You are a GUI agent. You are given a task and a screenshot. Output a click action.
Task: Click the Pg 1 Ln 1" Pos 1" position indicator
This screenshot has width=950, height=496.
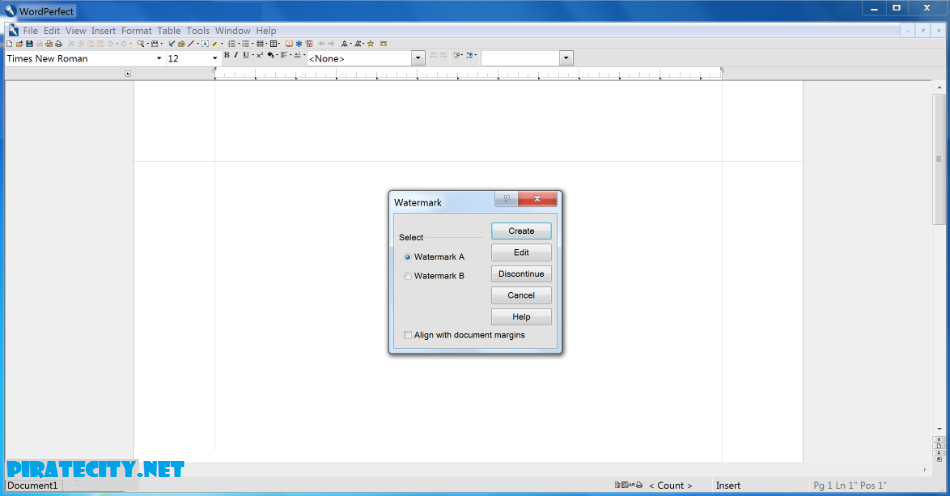click(x=849, y=485)
